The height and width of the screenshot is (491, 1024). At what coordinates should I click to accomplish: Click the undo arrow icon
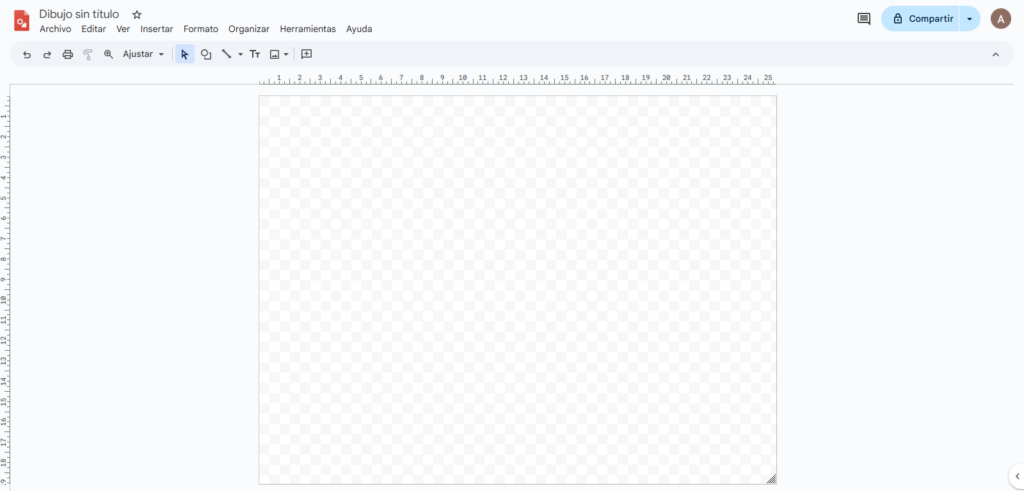pyautogui.click(x=27, y=54)
